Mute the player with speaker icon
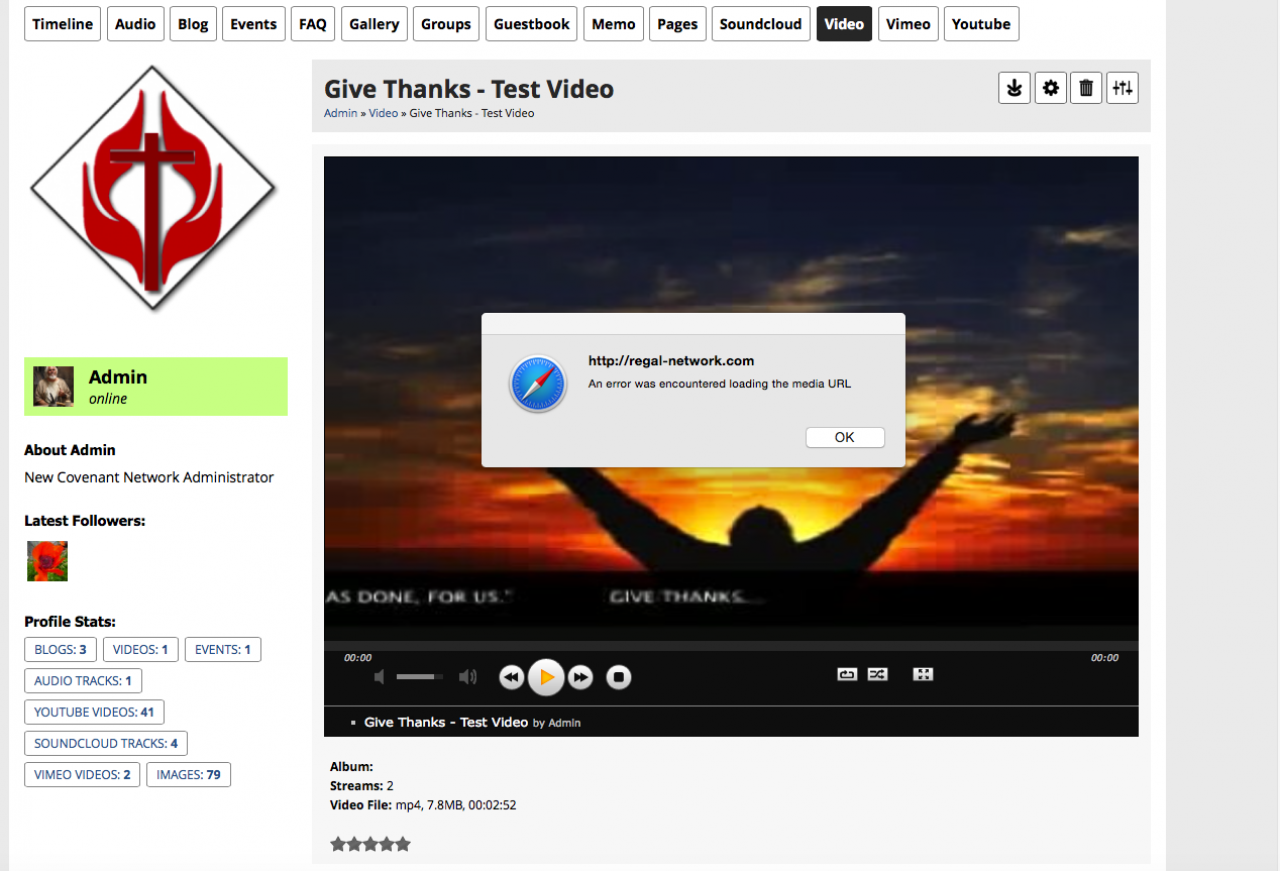Screen dimensions: 1280x871 379,677
